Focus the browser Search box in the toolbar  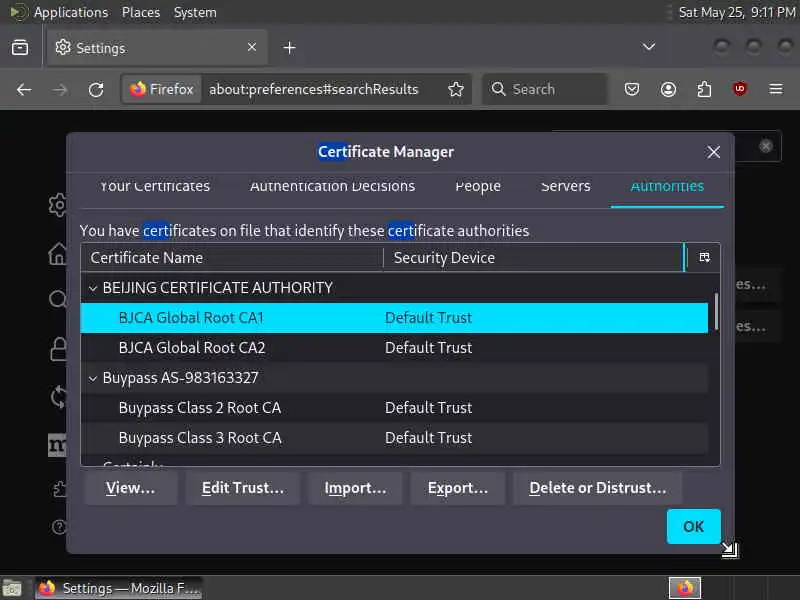click(x=545, y=90)
